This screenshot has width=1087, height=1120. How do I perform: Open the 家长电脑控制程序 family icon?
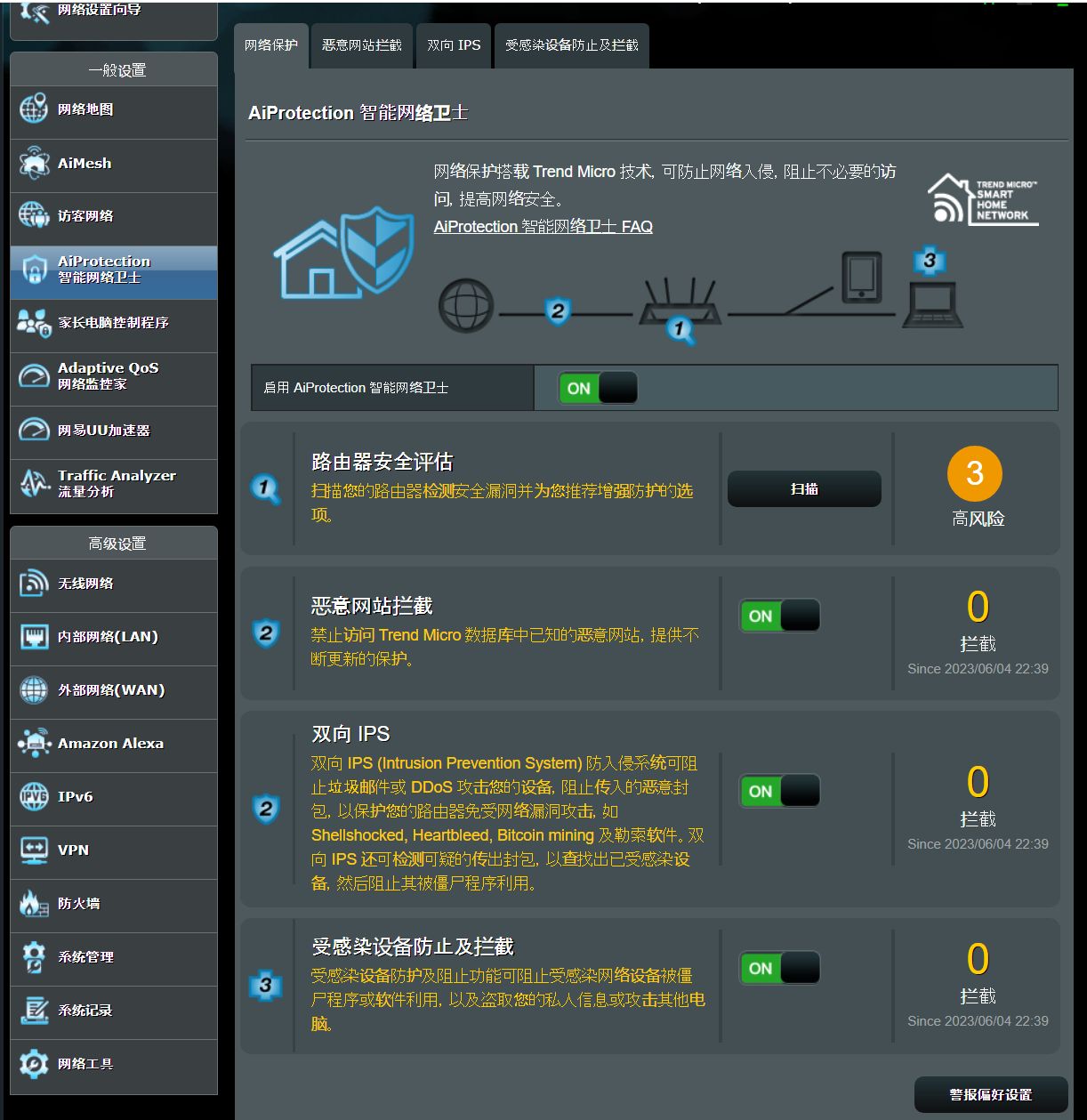click(x=34, y=323)
